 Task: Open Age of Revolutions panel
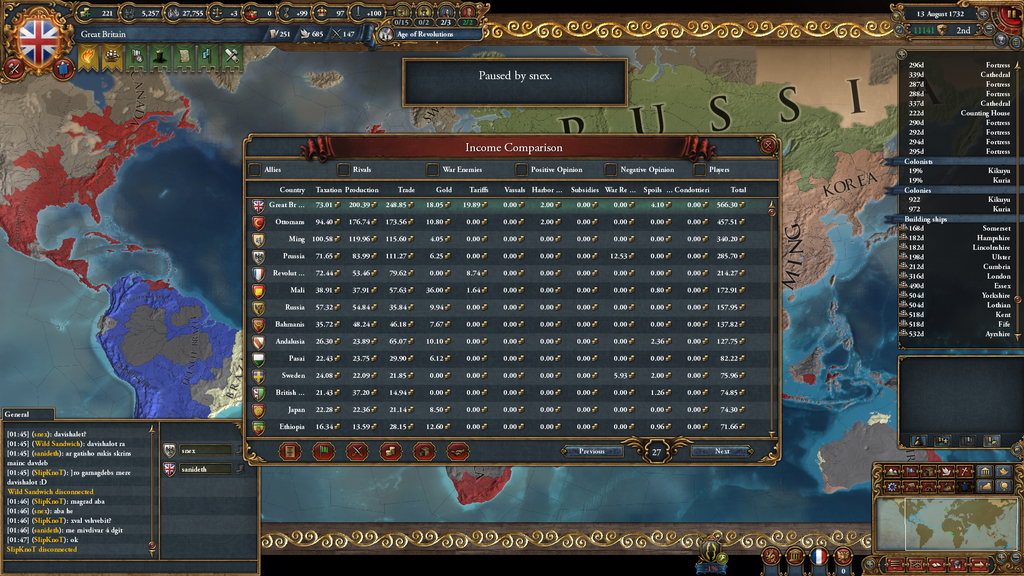[x=424, y=34]
